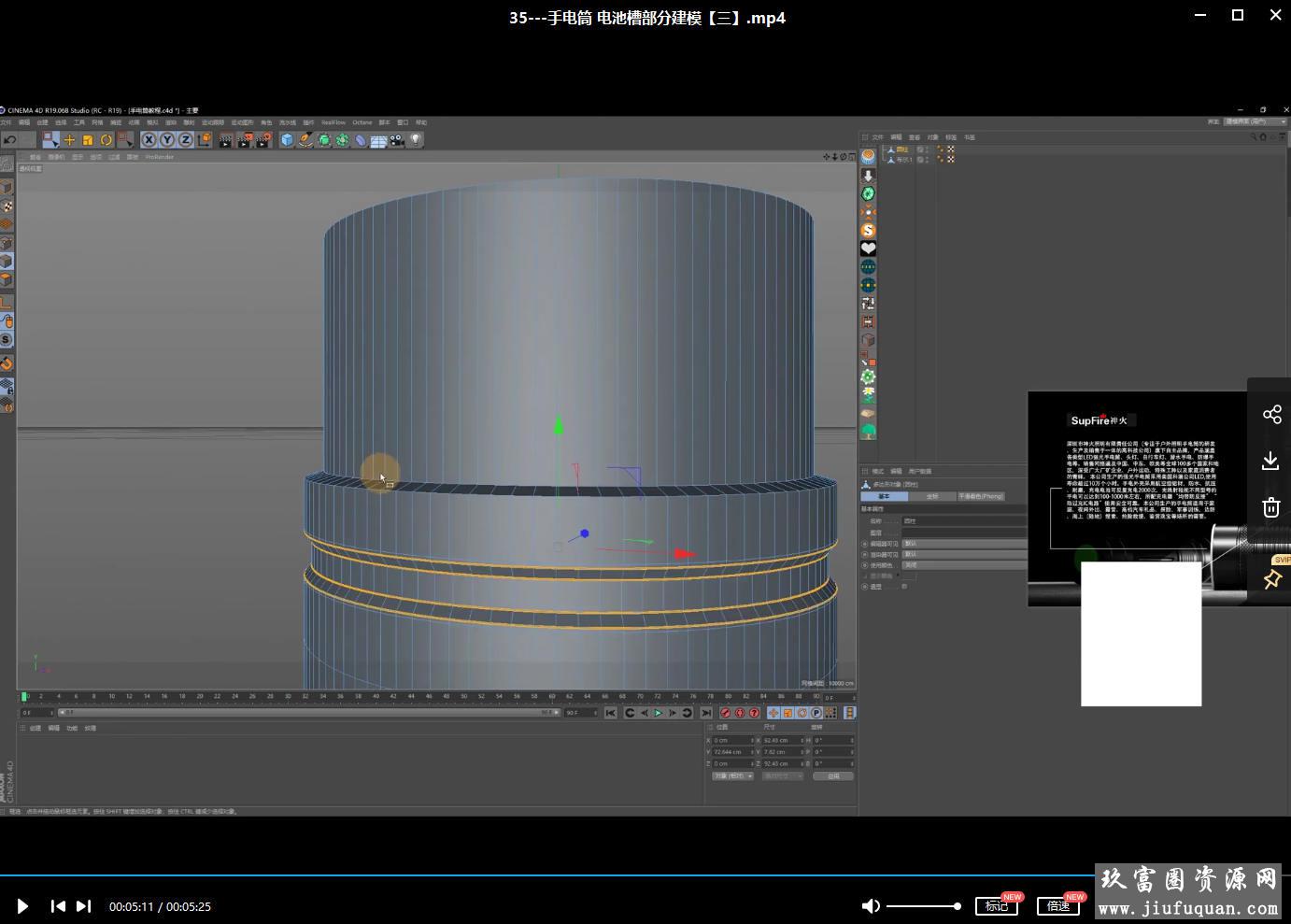Open Render to Picture Viewer

pos(245,140)
